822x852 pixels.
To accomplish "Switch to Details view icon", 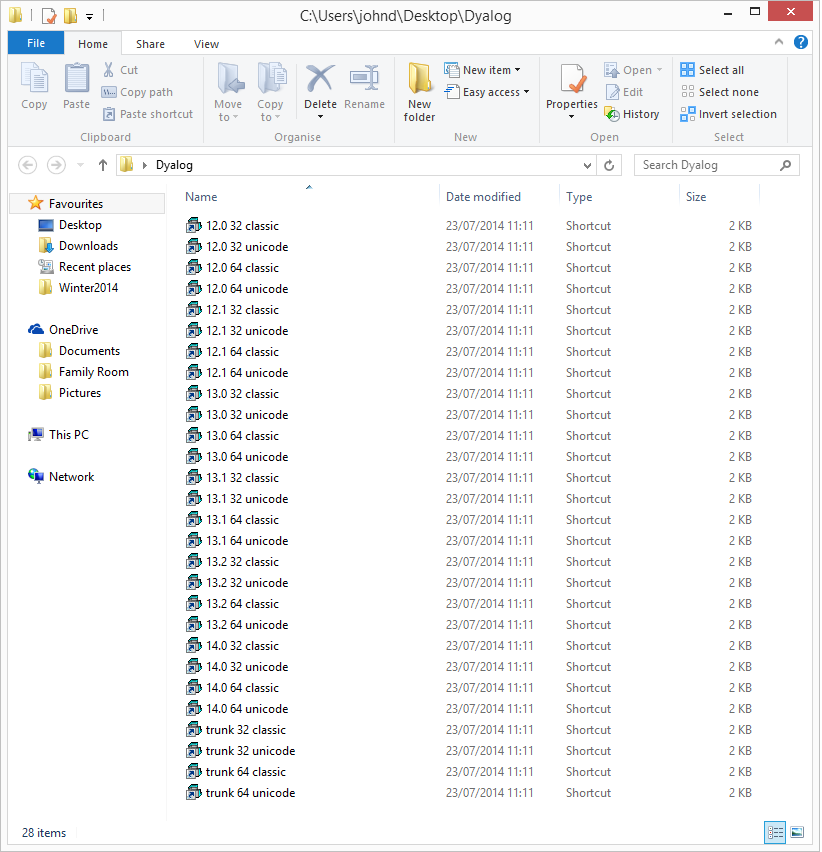I will pos(775,832).
